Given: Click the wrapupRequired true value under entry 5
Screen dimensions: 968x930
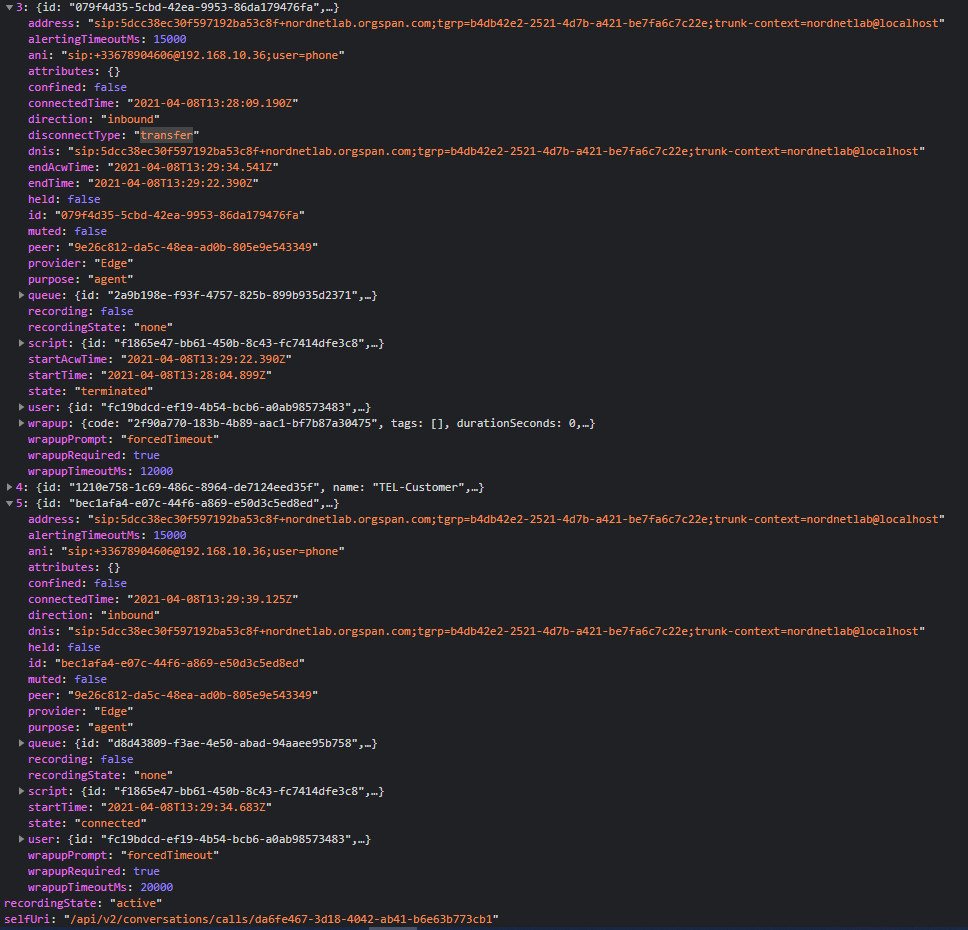Looking at the screenshot, I should [x=146, y=871].
